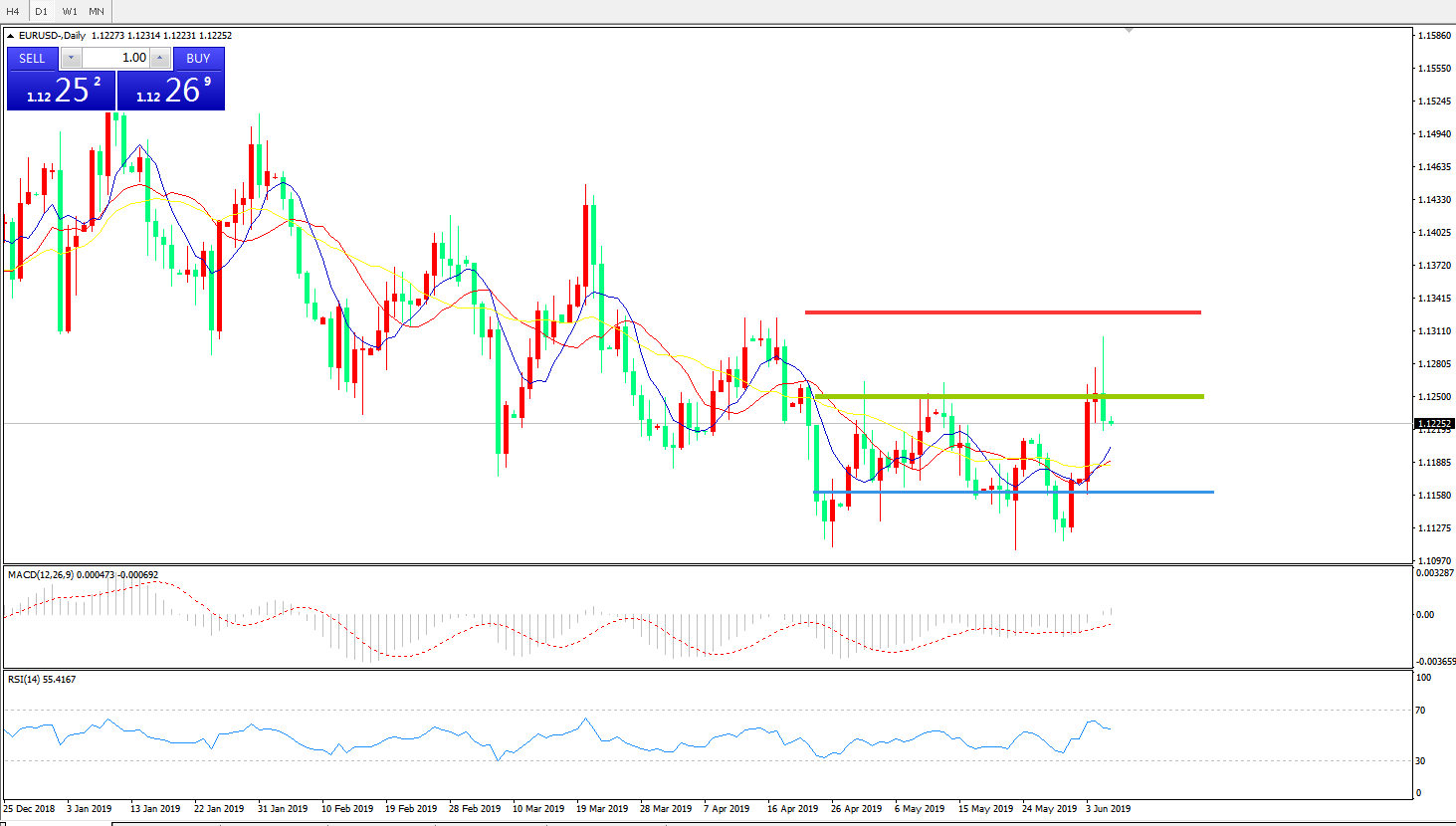Switch chart to W1 weekly timeframe

(70, 11)
